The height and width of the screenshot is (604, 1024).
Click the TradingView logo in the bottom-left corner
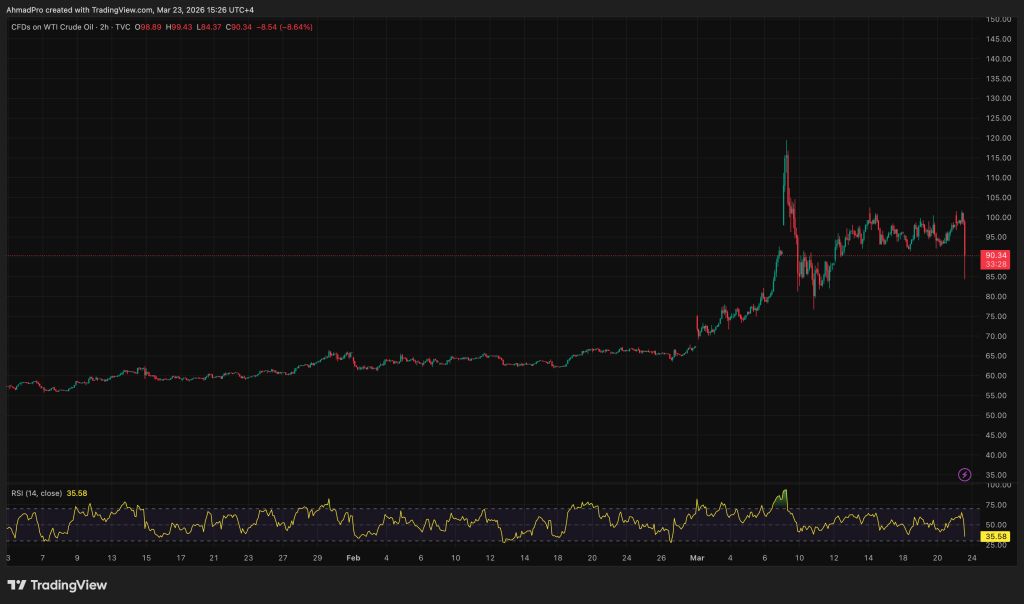[55, 585]
